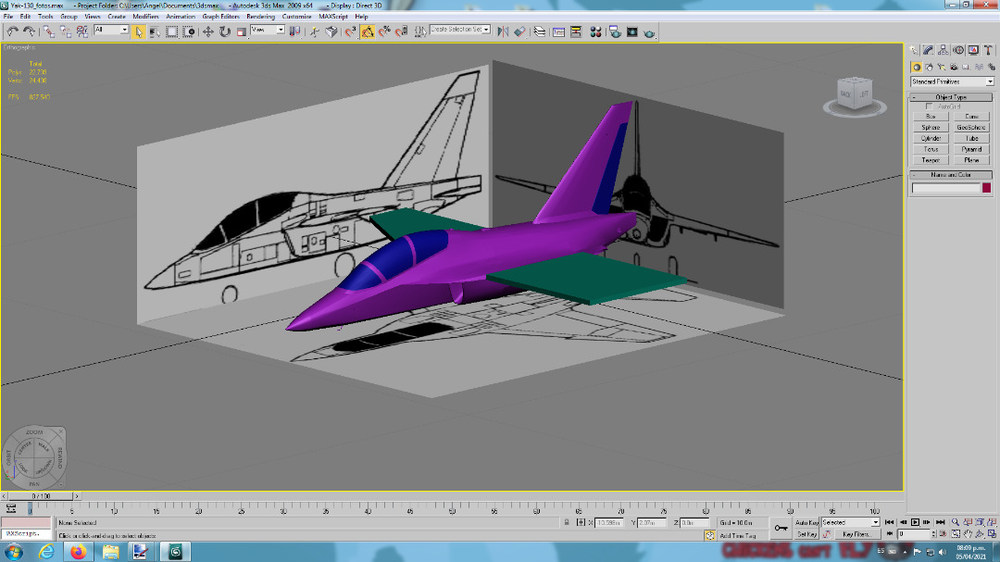Open the selection filter All dropdown

coord(111,30)
